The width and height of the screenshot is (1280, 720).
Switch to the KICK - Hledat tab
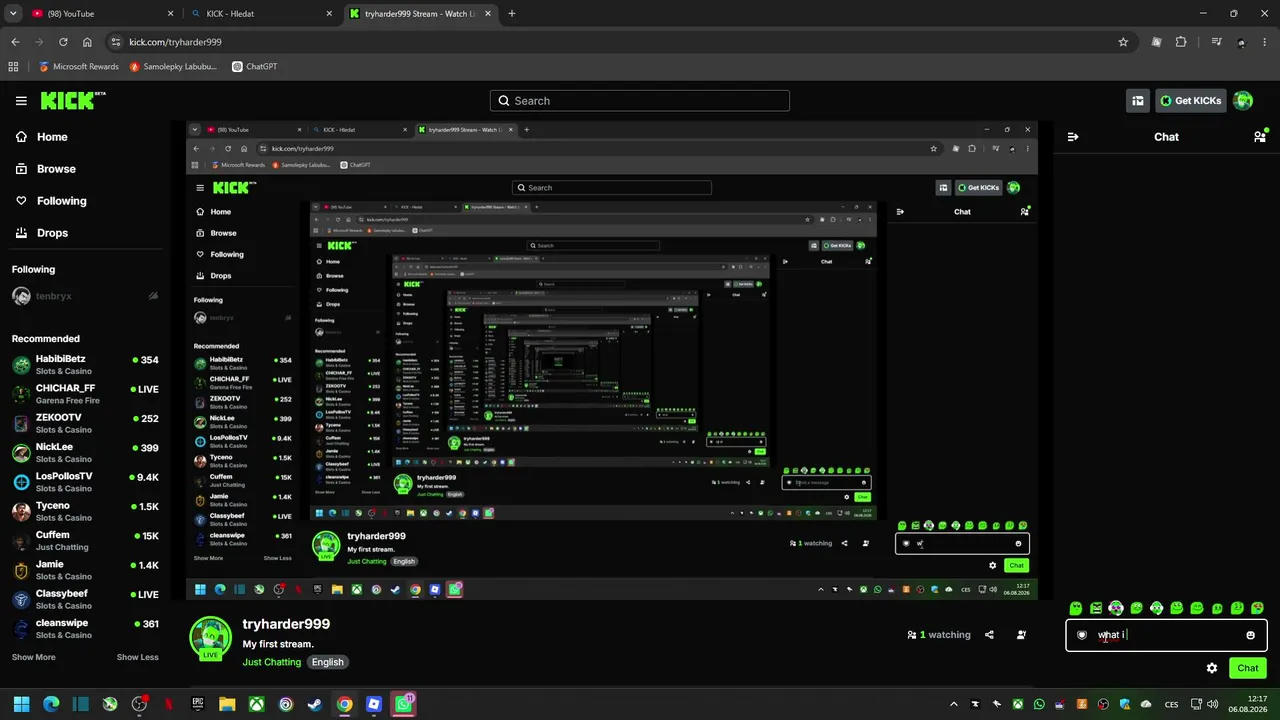pyautogui.click(x=264, y=14)
